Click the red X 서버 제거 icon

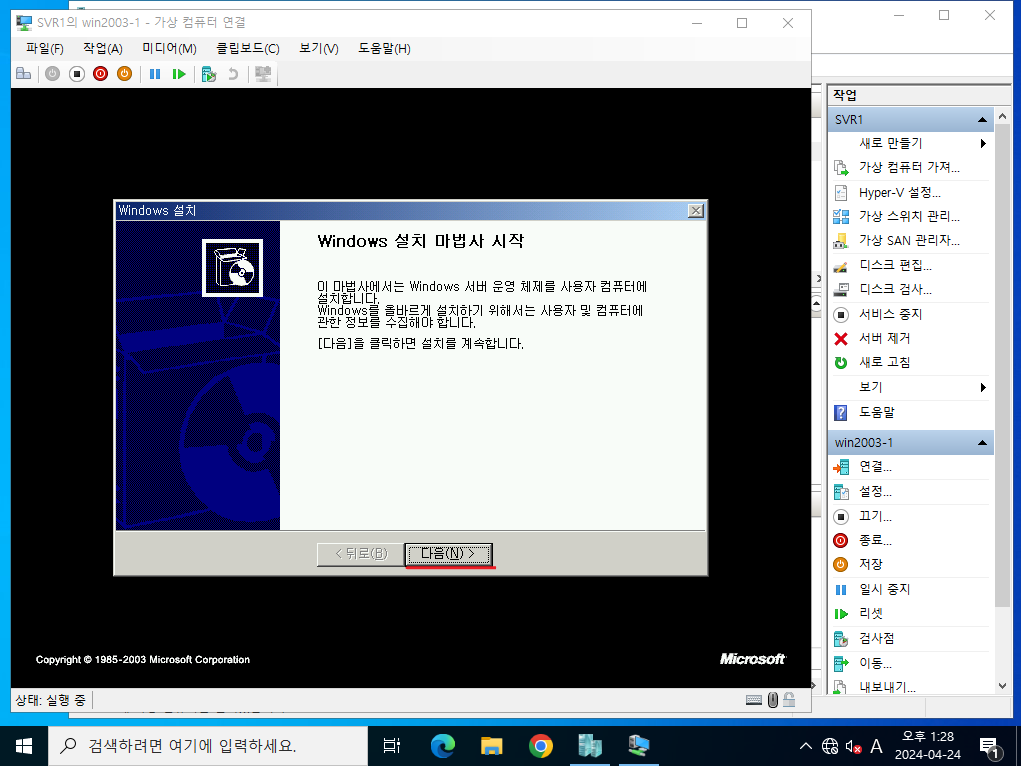coord(841,339)
